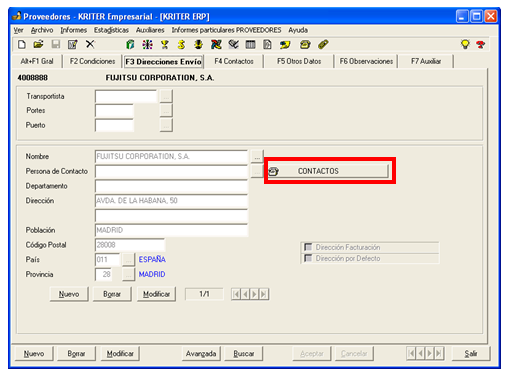
Task: Switch to the F7 Auxiliar tab
Action: pos(426,61)
